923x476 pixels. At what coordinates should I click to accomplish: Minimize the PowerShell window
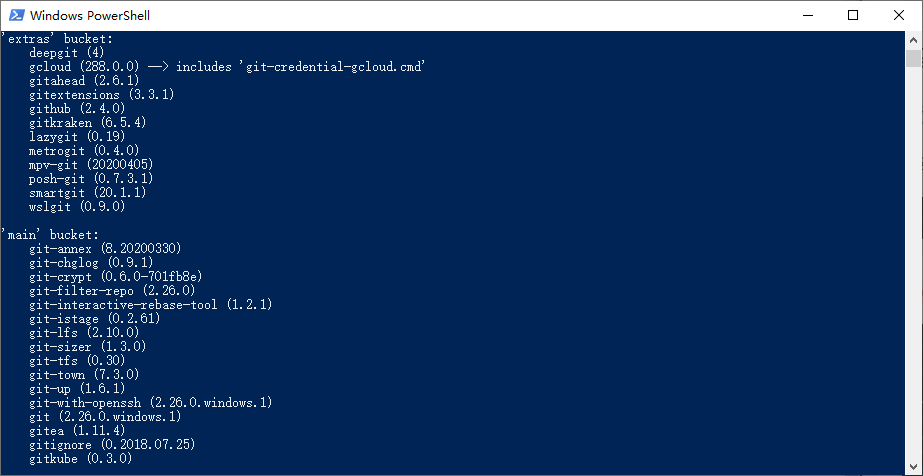(x=808, y=15)
